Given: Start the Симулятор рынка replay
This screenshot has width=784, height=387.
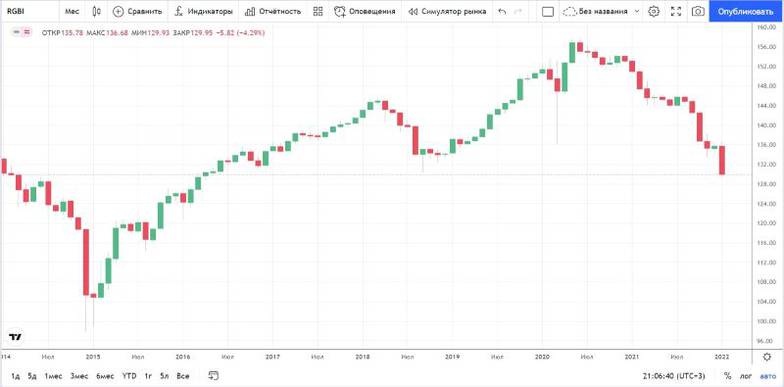Looking at the screenshot, I should (x=447, y=11).
